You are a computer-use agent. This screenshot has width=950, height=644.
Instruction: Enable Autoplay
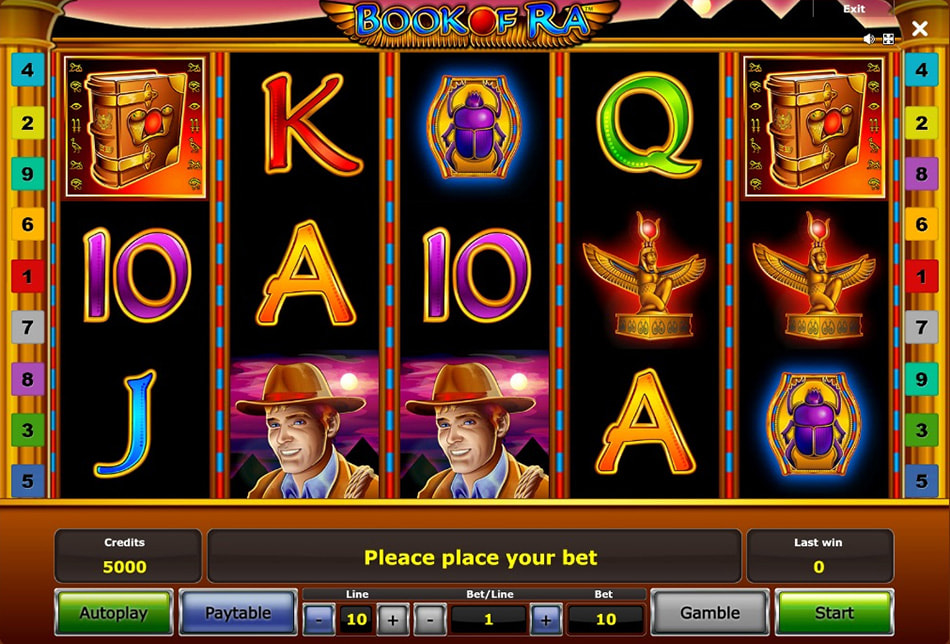114,612
